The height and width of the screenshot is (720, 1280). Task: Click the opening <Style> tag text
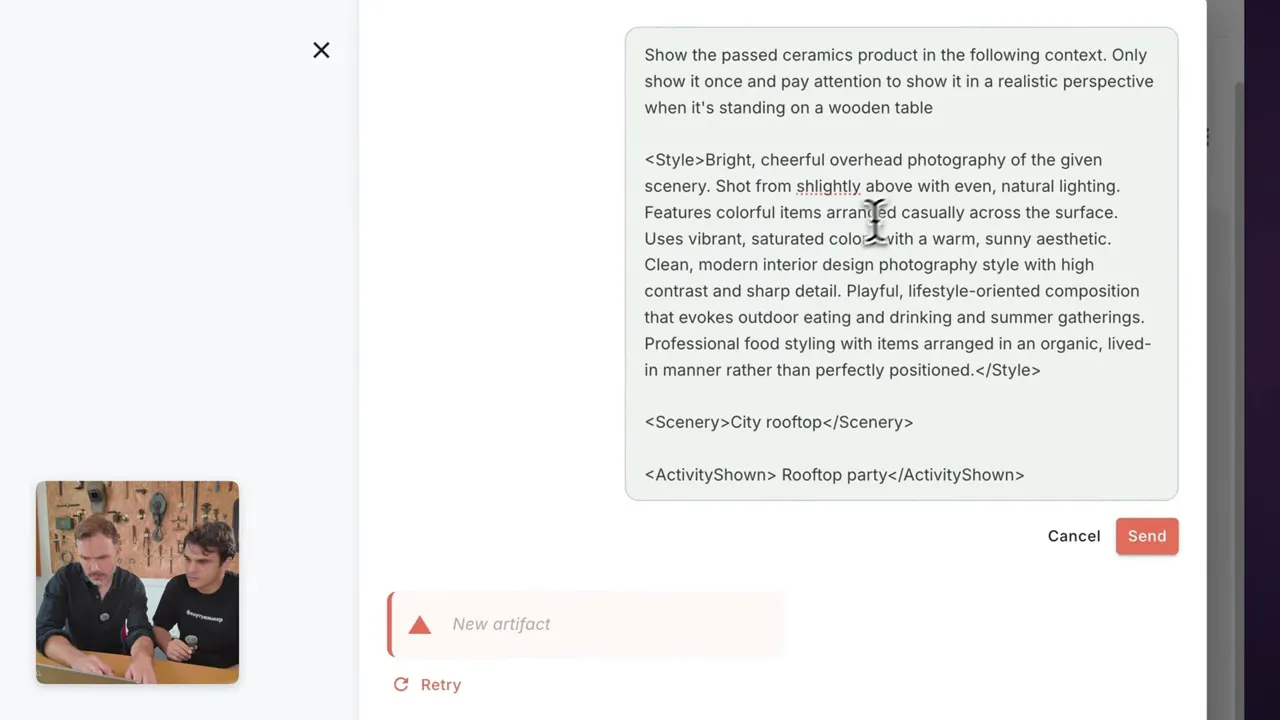coord(672,159)
